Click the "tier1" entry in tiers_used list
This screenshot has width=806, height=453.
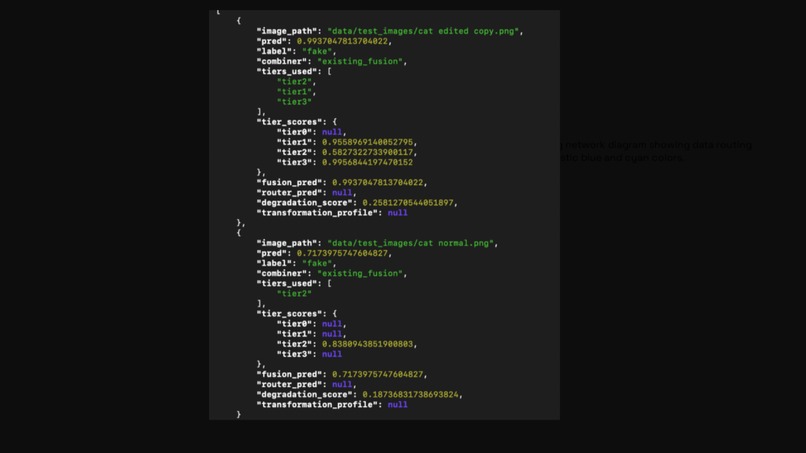[294, 92]
